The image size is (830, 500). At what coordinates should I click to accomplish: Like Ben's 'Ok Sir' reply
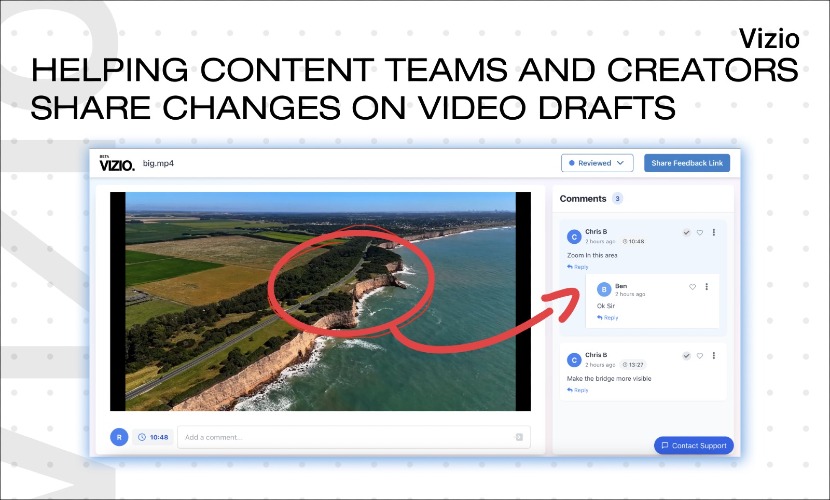point(692,287)
